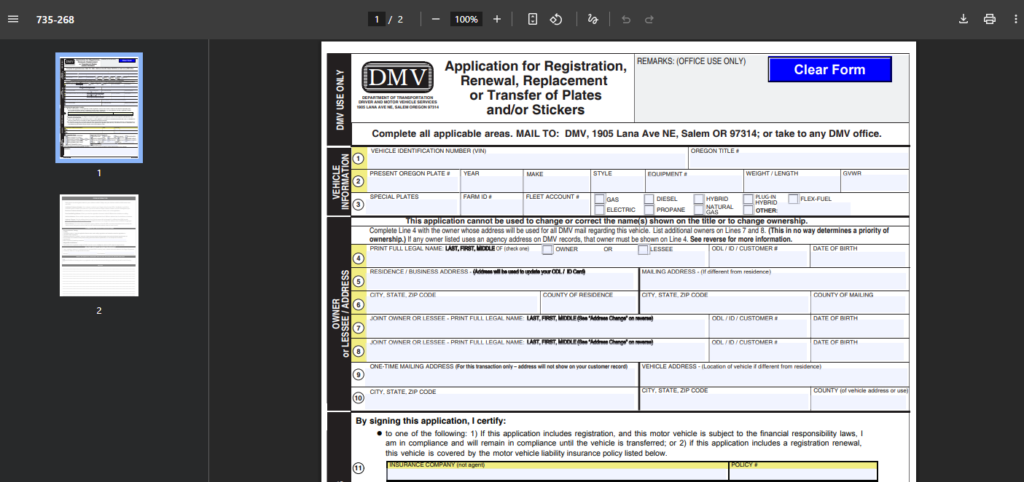Screen dimensions: 1024x482
Task: Open page 2 thumbnail in sidebar
Action: point(99,245)
